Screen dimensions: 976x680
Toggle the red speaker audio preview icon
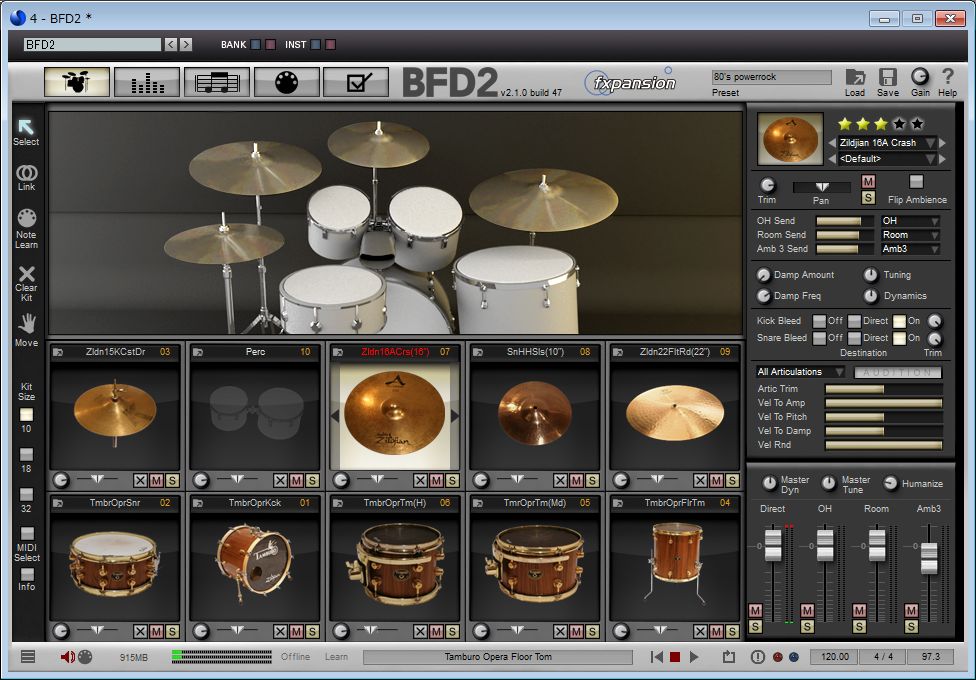click(x=67, y=656)
